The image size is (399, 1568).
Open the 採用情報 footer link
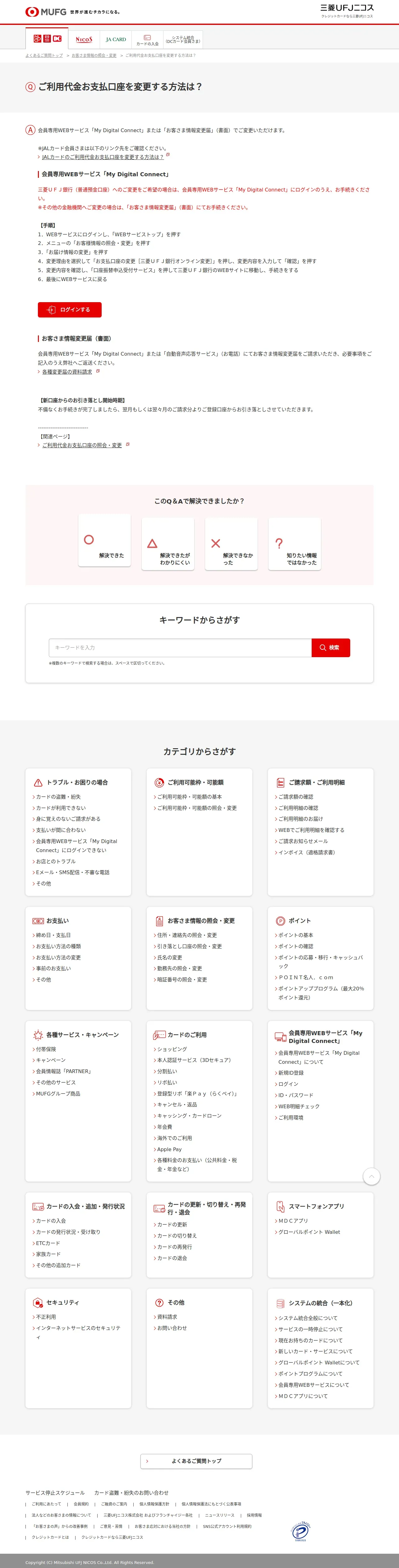pyautogui.click(x=254, y=1515)
